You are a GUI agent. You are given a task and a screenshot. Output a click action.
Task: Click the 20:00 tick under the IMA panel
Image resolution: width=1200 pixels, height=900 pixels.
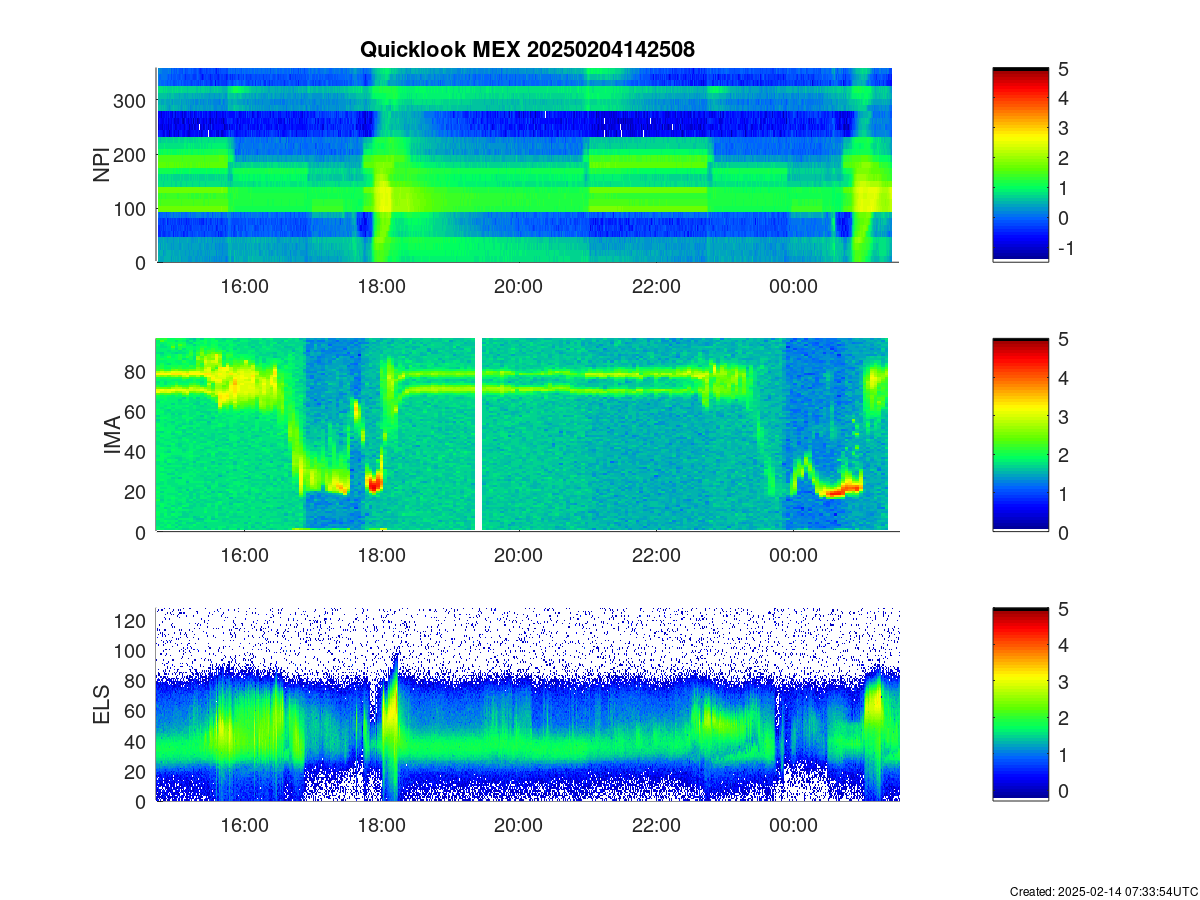coord(518,555)
